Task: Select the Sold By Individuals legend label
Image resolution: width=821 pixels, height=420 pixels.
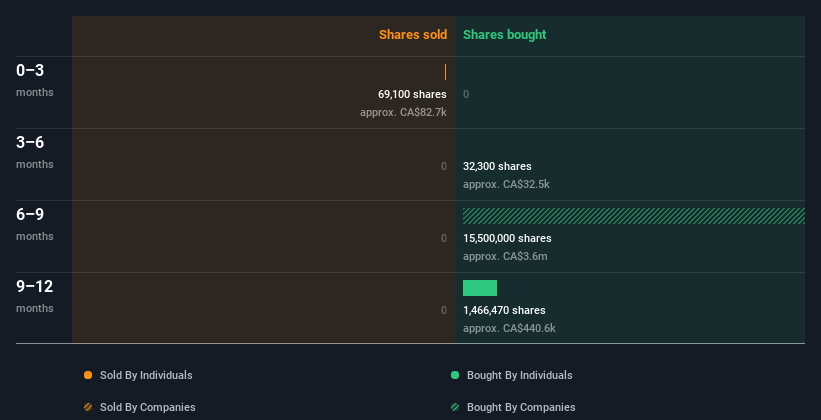Action: coord(146,375)
